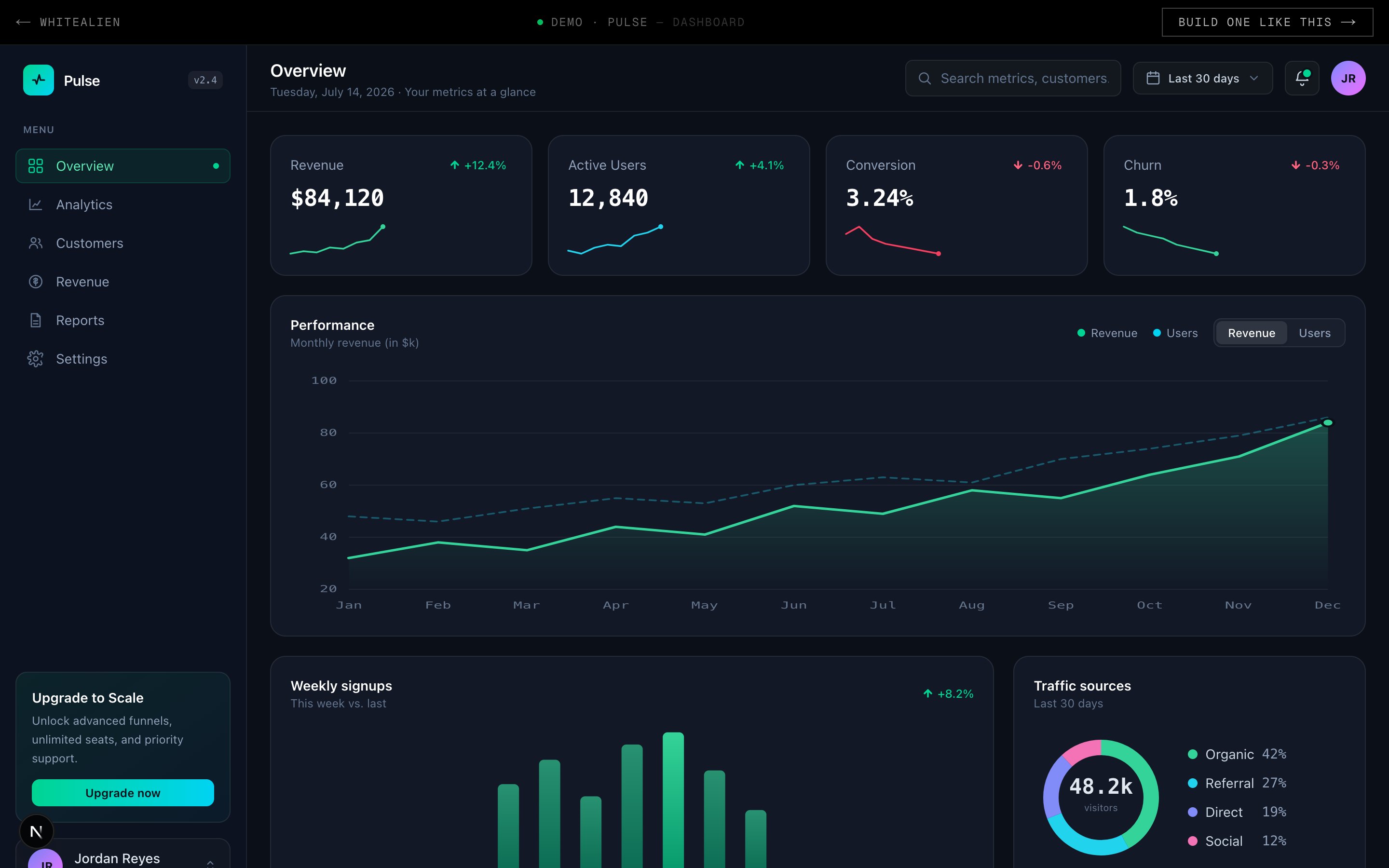Viewport: 1389px width, 868px height.
Task: Focus the Search metrics, customers field
Action: 1012,78
